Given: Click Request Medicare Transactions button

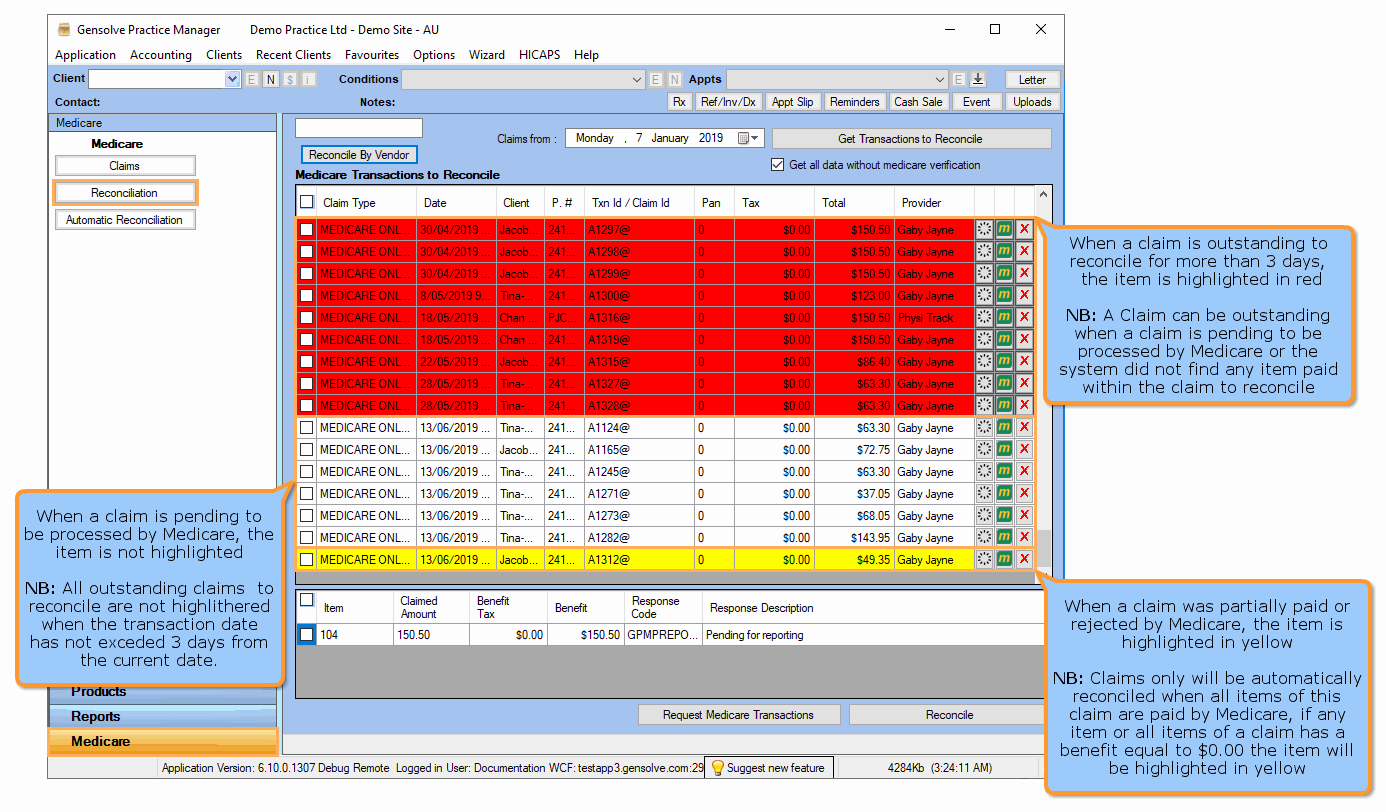Looking at the screenshot, I should click(738, 715).
